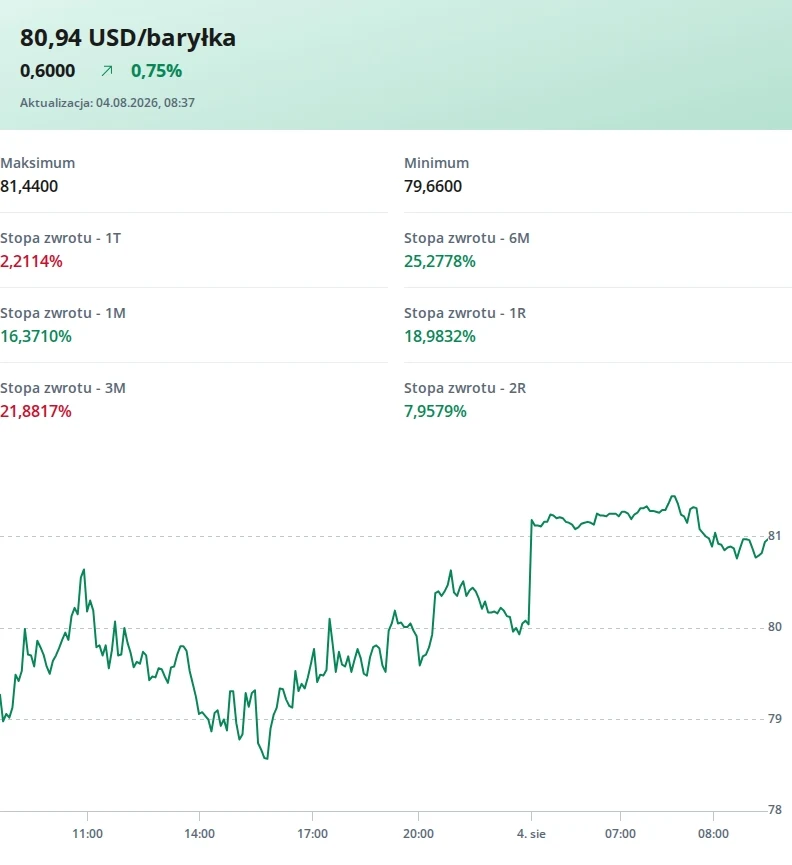Click the 81 price axis label
792x865 pixels.
click(775, 536)
